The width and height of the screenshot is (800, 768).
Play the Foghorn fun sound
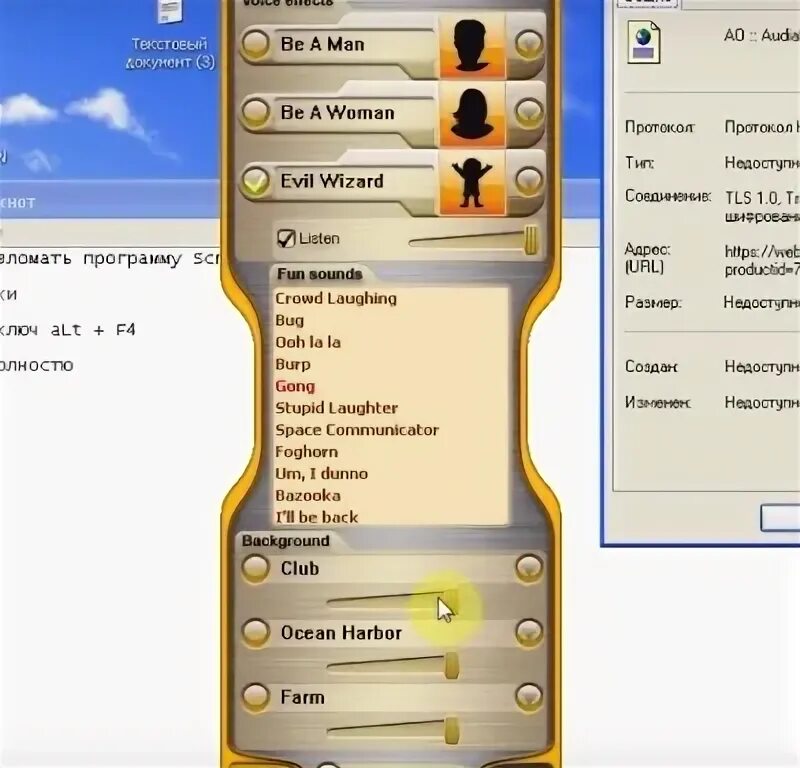[306, 452]
